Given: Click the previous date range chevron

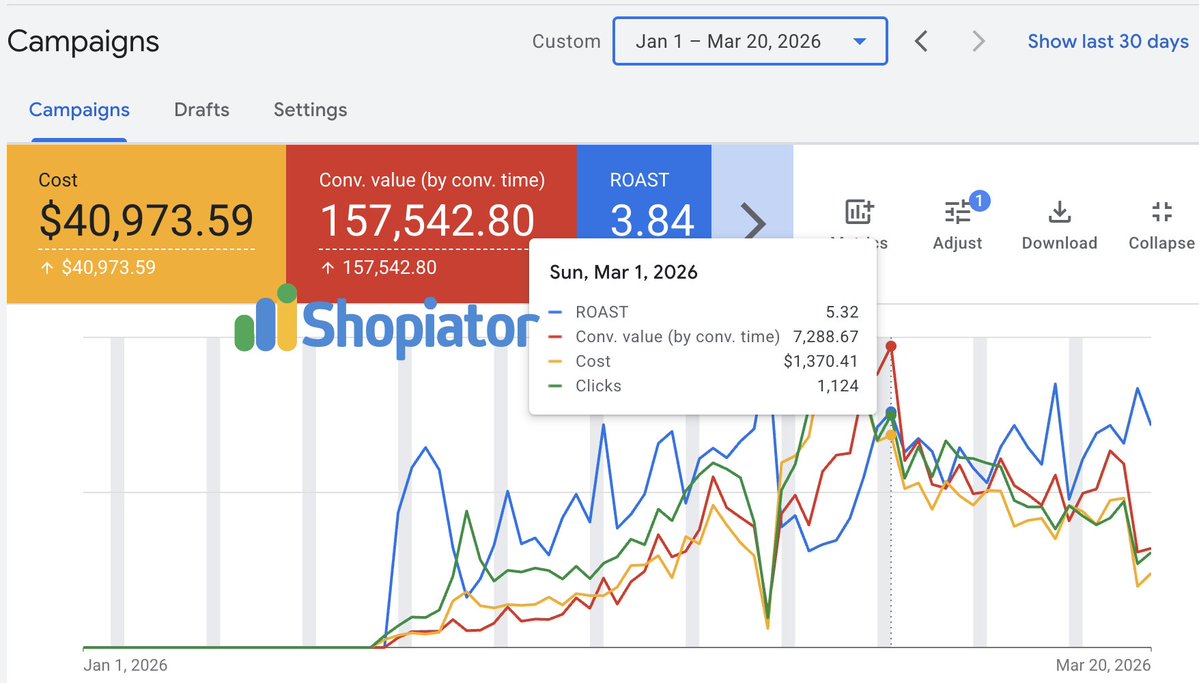Looking at the screenshot, I should pos(921,42).
